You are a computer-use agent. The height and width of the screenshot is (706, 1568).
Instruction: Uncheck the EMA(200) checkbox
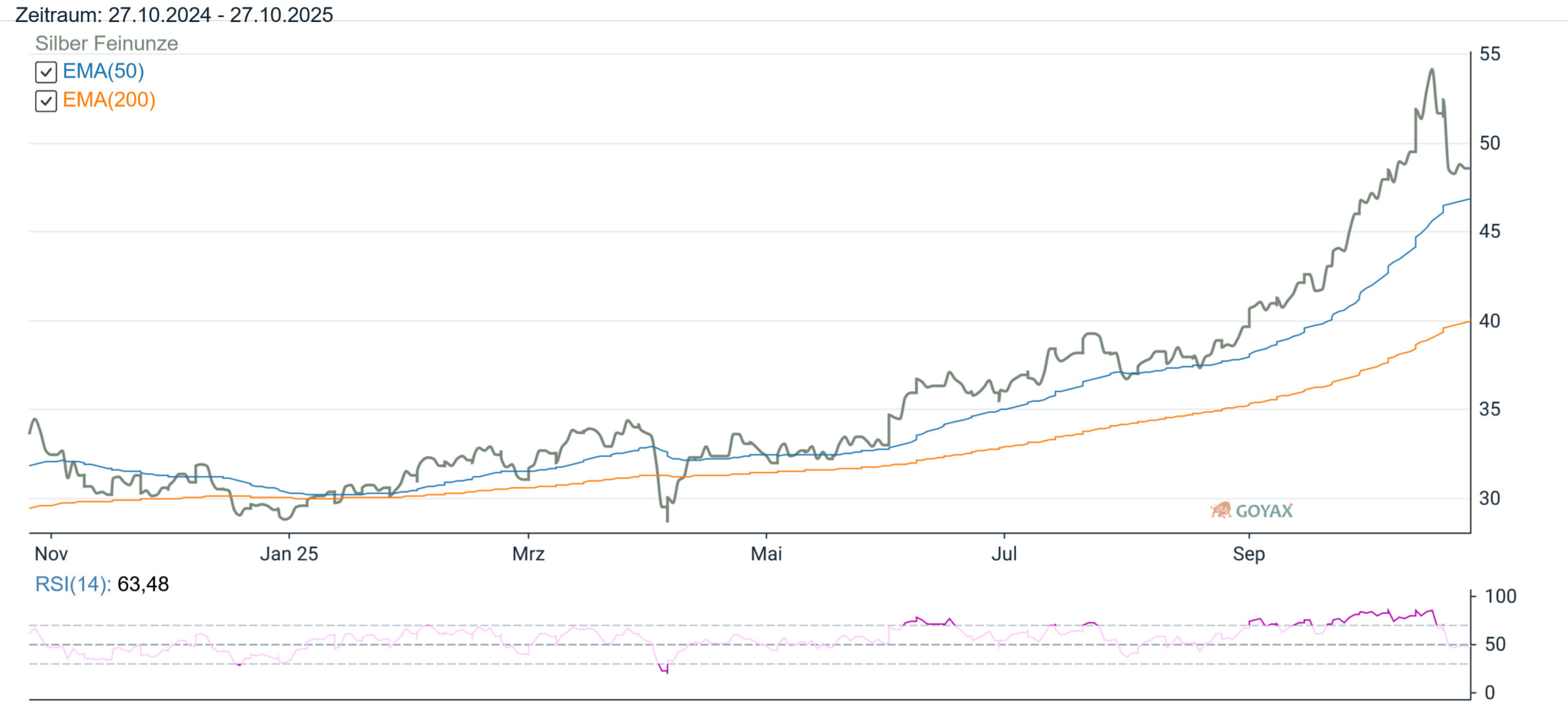point(46,101)
